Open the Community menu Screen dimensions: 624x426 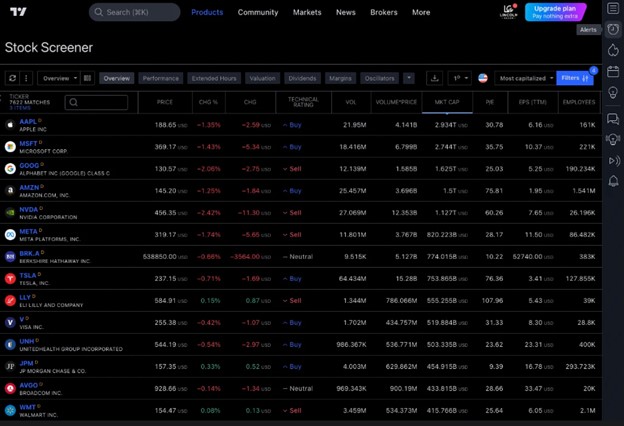[258, 12]
